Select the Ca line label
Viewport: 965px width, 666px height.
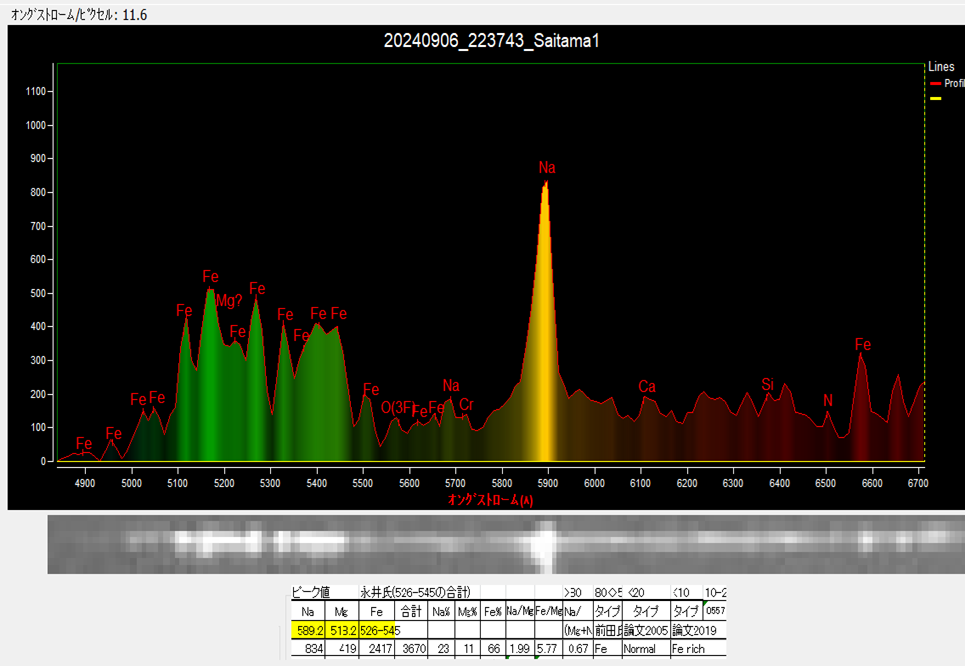[x=647, y=387]
